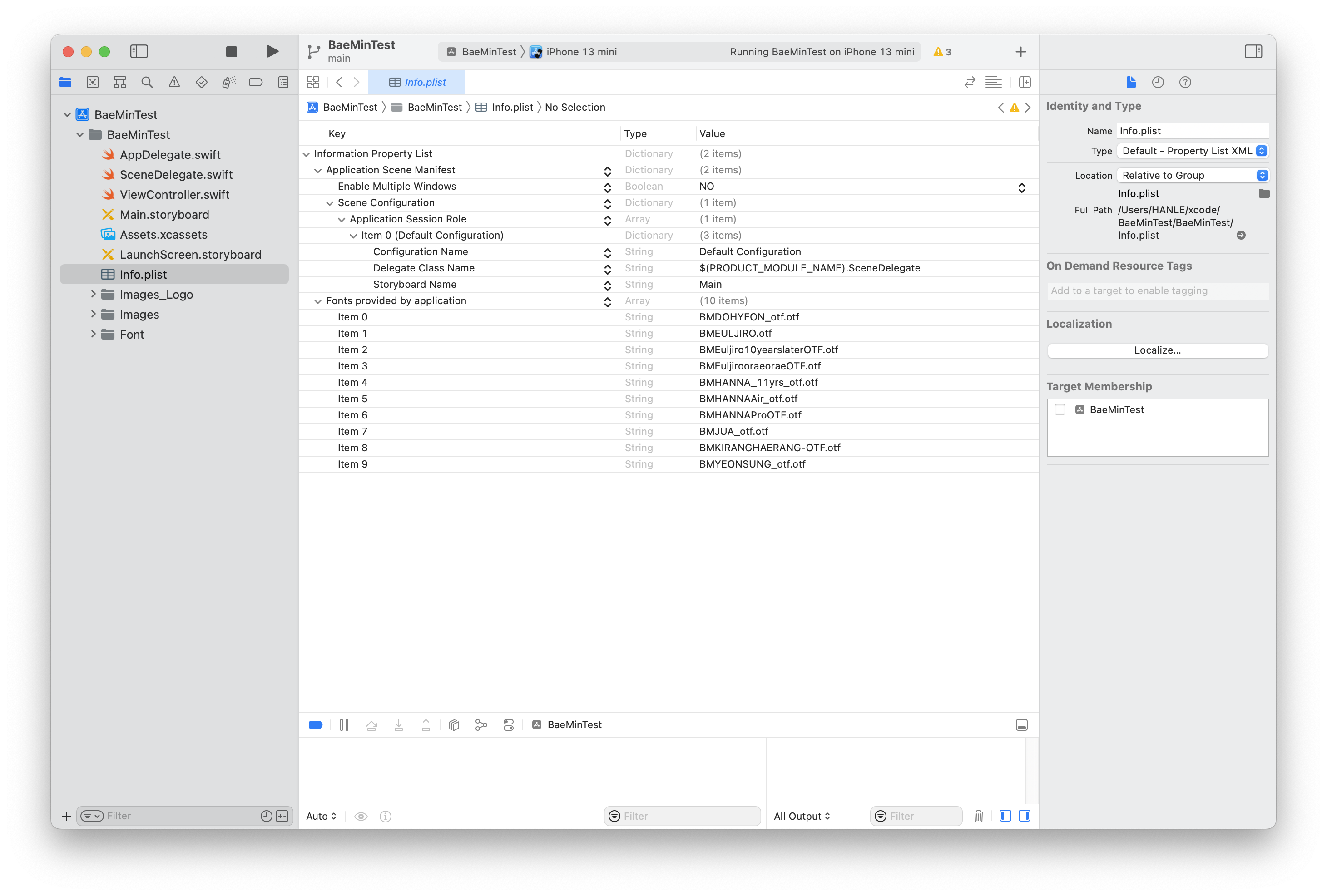Open the Find navigator magnifier icon
The image size is (1327, 896).
pyautogui.click(x=147, y=82)
